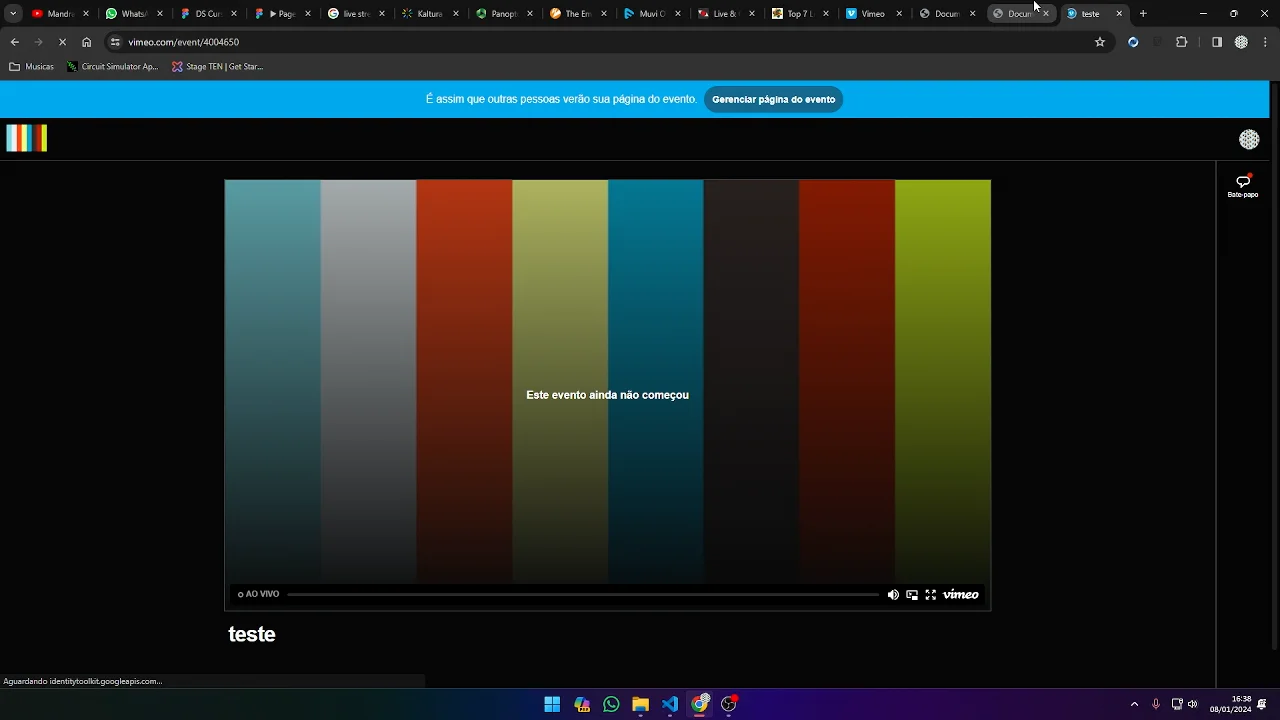Viewport: 1280px width, 720px height.
Task: Enter fullscreen in the Vimeo player
Action: pos(930,595)
